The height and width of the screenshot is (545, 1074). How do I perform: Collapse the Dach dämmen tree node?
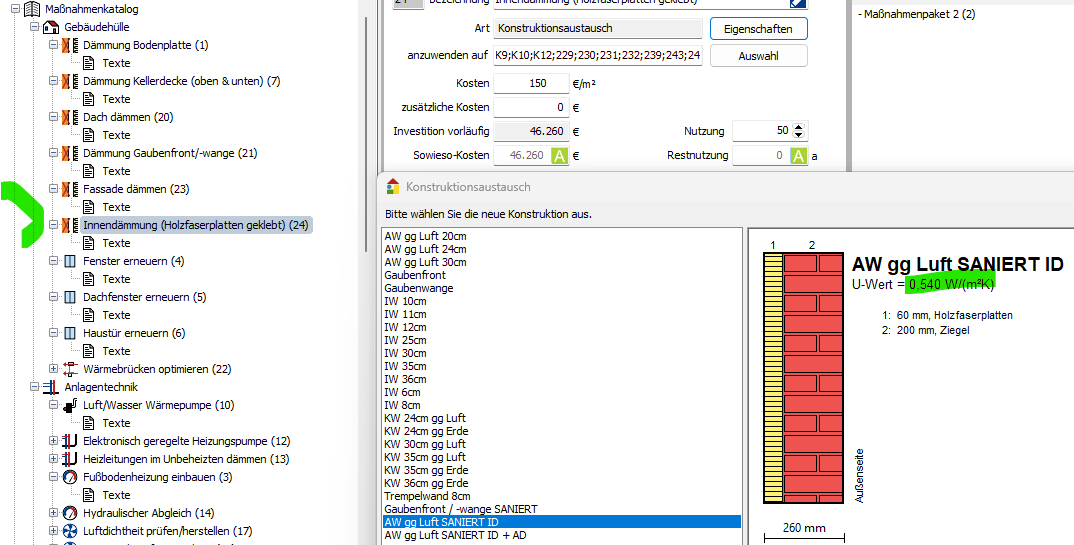(x=53, y=117)
